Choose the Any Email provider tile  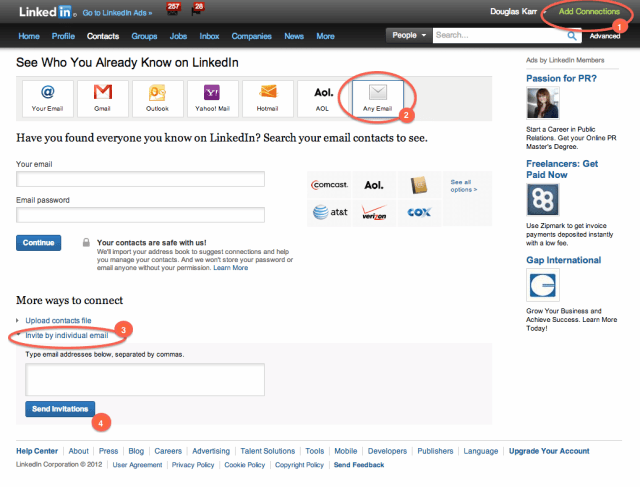[x=378, y=98]
